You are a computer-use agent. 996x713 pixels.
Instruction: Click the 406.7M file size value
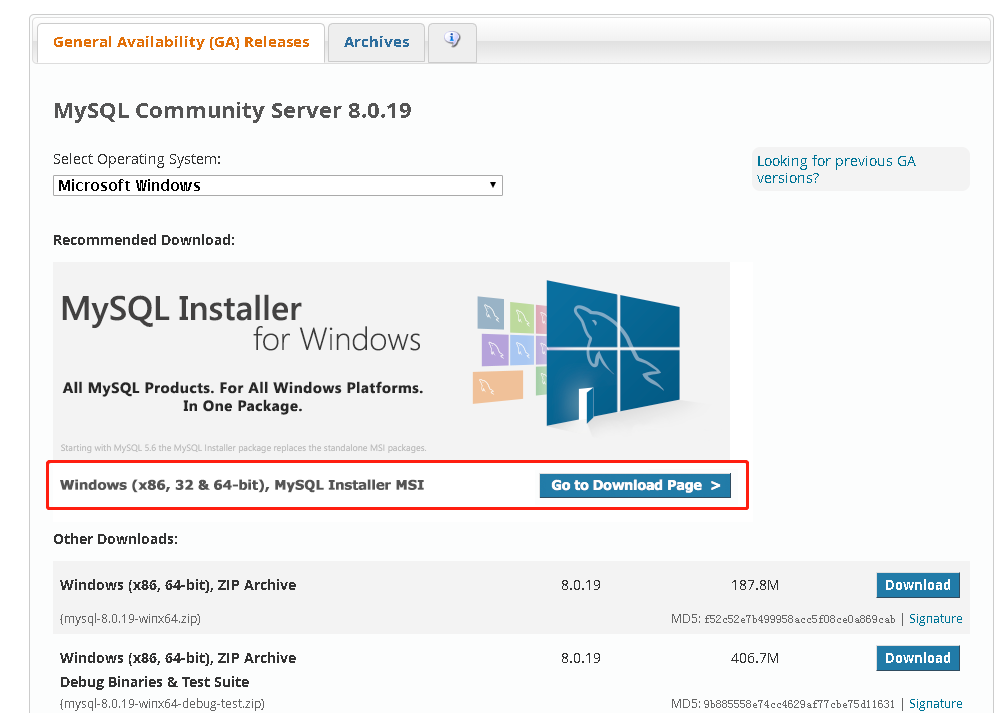[755, 658]
